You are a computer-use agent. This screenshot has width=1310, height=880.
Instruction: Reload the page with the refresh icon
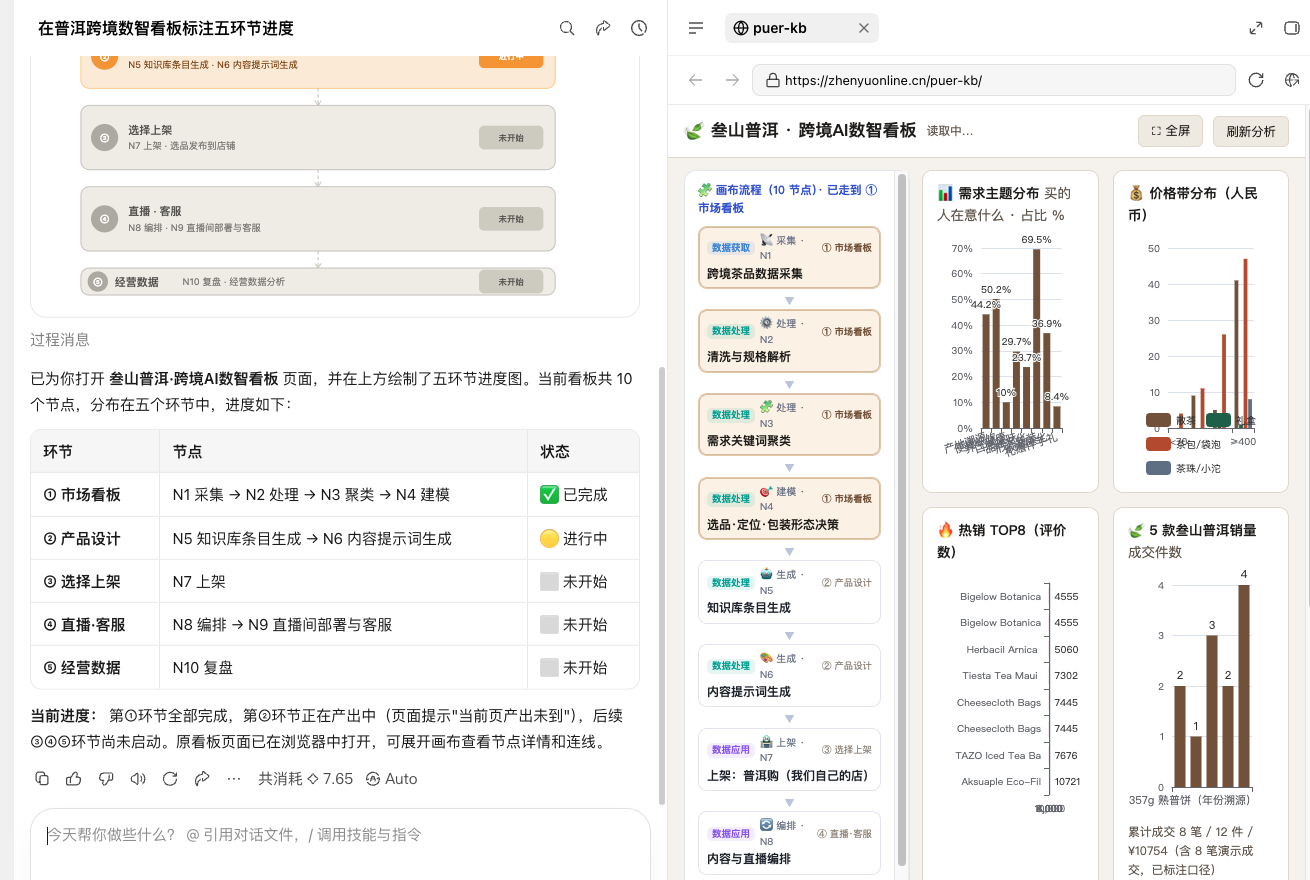tap(1256, 80)
